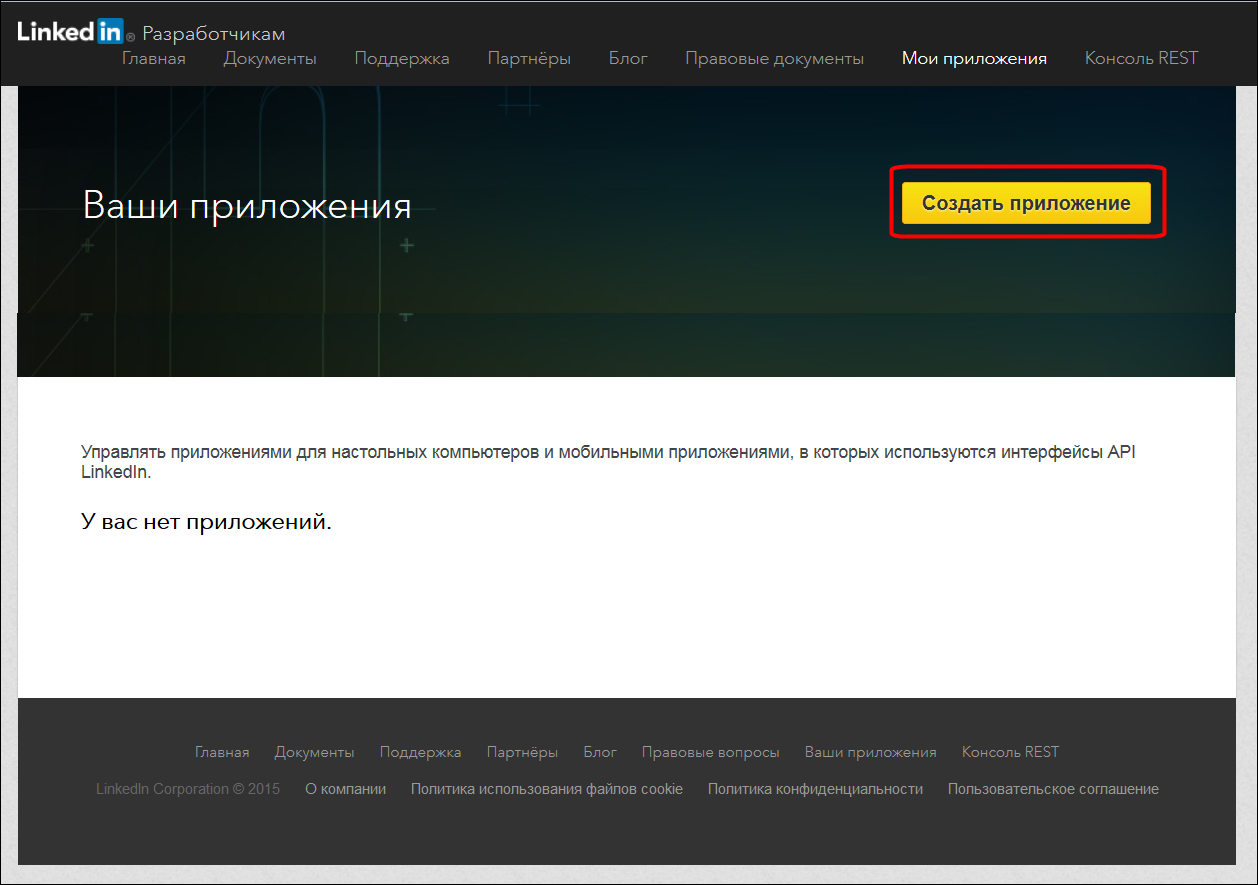Click description text about API LinkedIn

tap(608, 462)
